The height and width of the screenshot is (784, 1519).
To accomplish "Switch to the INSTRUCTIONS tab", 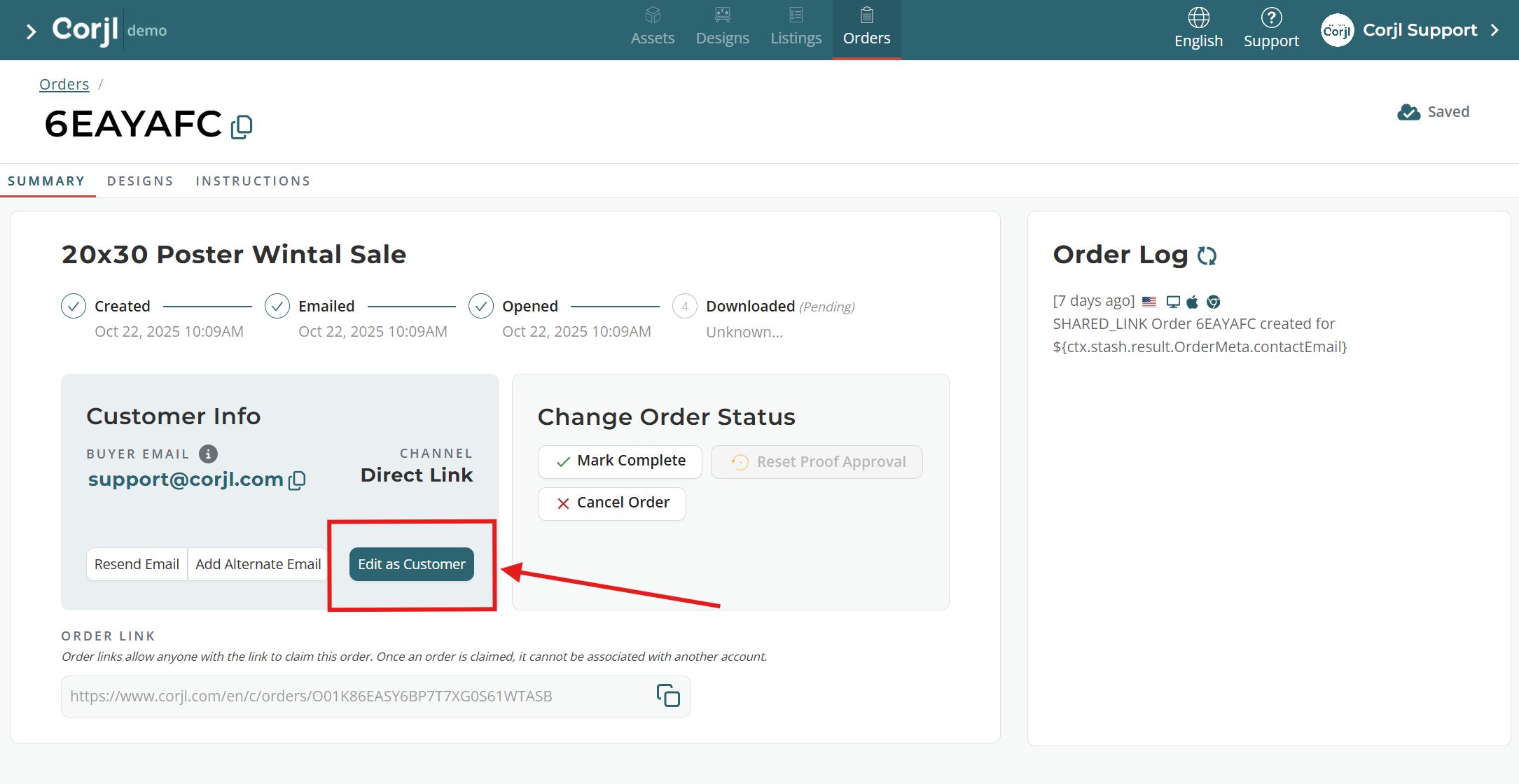I will click(x=253, y=181).
